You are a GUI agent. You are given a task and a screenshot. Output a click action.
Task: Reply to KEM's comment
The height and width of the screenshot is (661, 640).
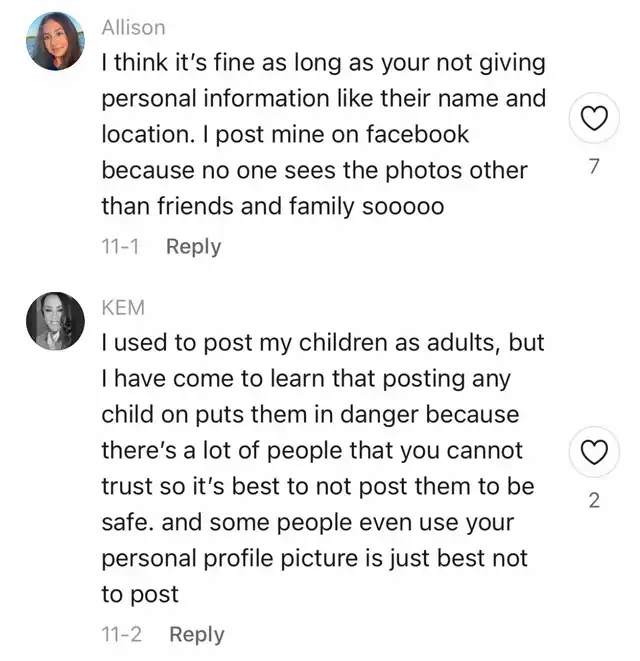196,634
